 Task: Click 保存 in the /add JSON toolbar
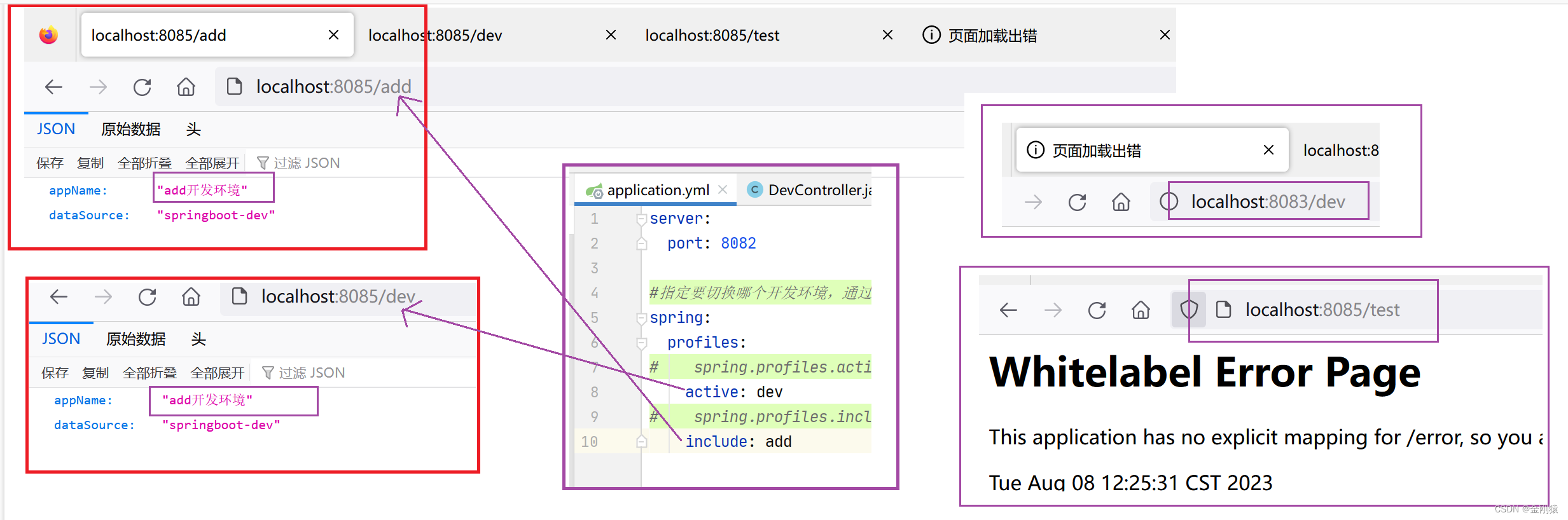click(50, 163)
